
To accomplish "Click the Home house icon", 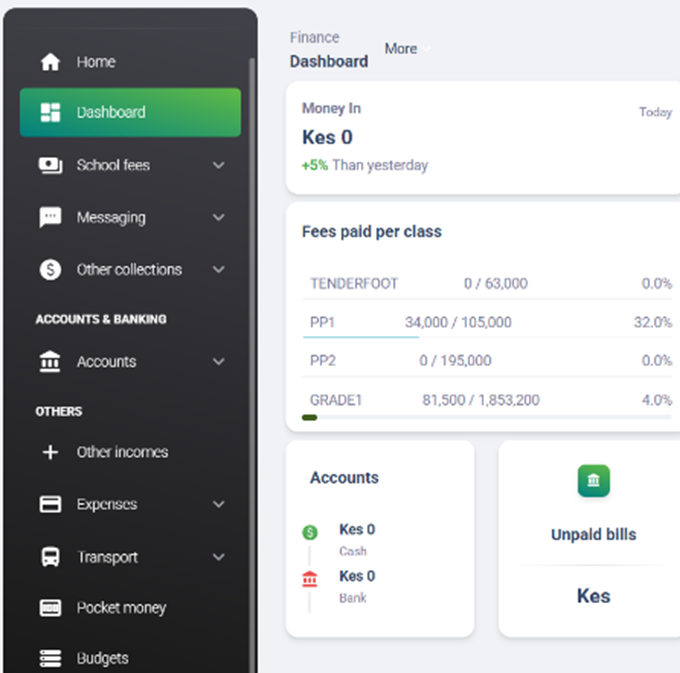I will click(x=50, y=62).
